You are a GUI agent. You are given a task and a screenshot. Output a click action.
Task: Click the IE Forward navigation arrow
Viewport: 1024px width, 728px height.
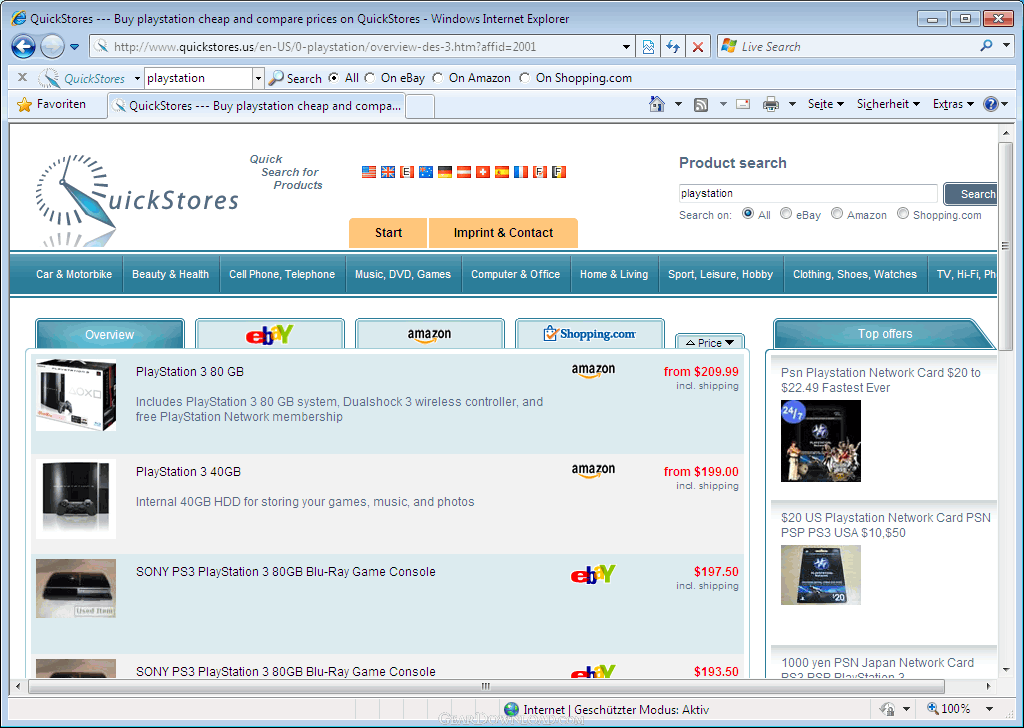click(52, 46)
